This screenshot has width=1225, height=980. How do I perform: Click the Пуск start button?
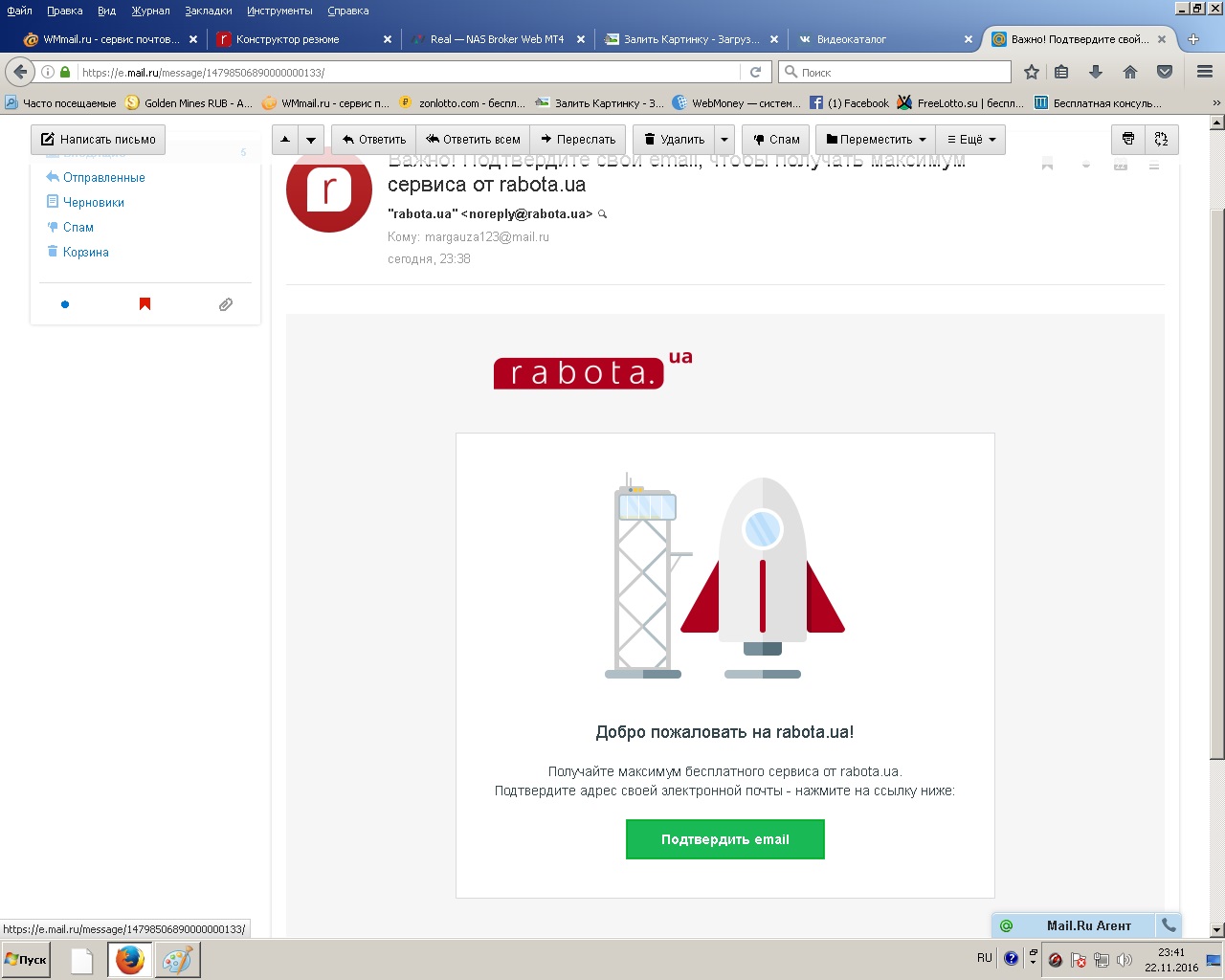point(26,959)
